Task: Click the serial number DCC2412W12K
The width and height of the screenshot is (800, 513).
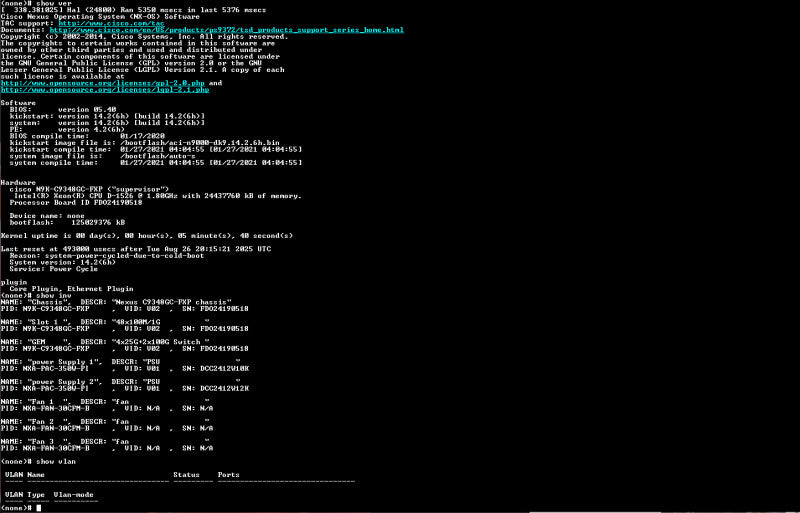Action: point(224,388)
